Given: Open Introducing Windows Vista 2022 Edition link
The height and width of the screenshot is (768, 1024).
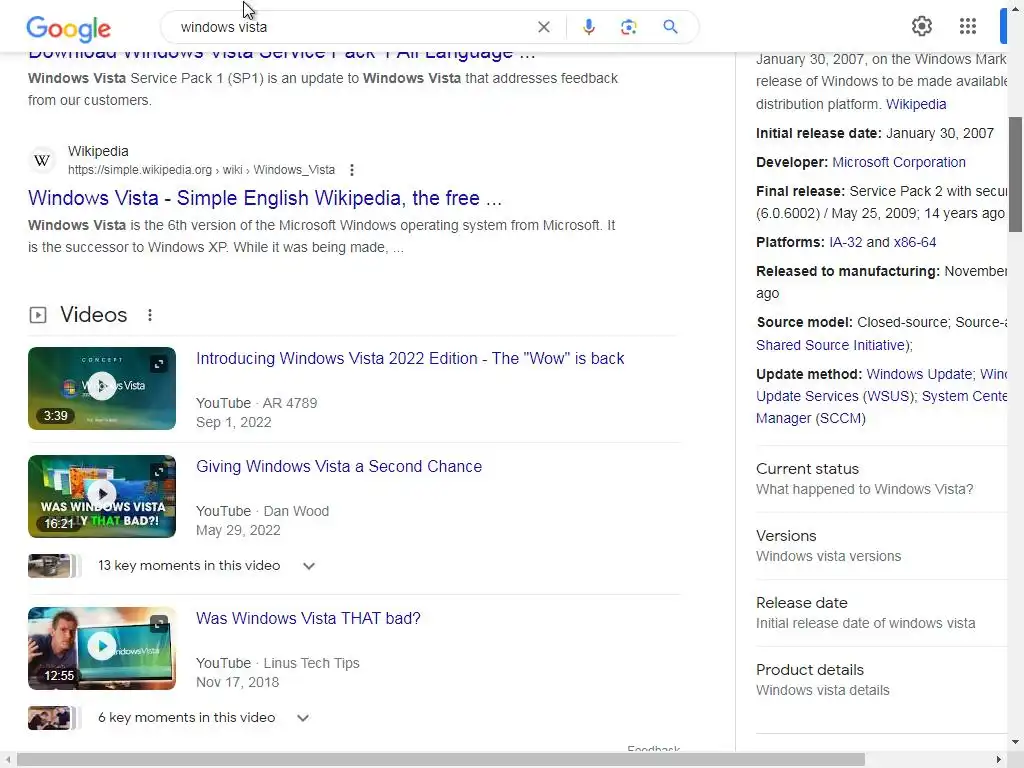Looking at the screenshot, I should point(410,359).
